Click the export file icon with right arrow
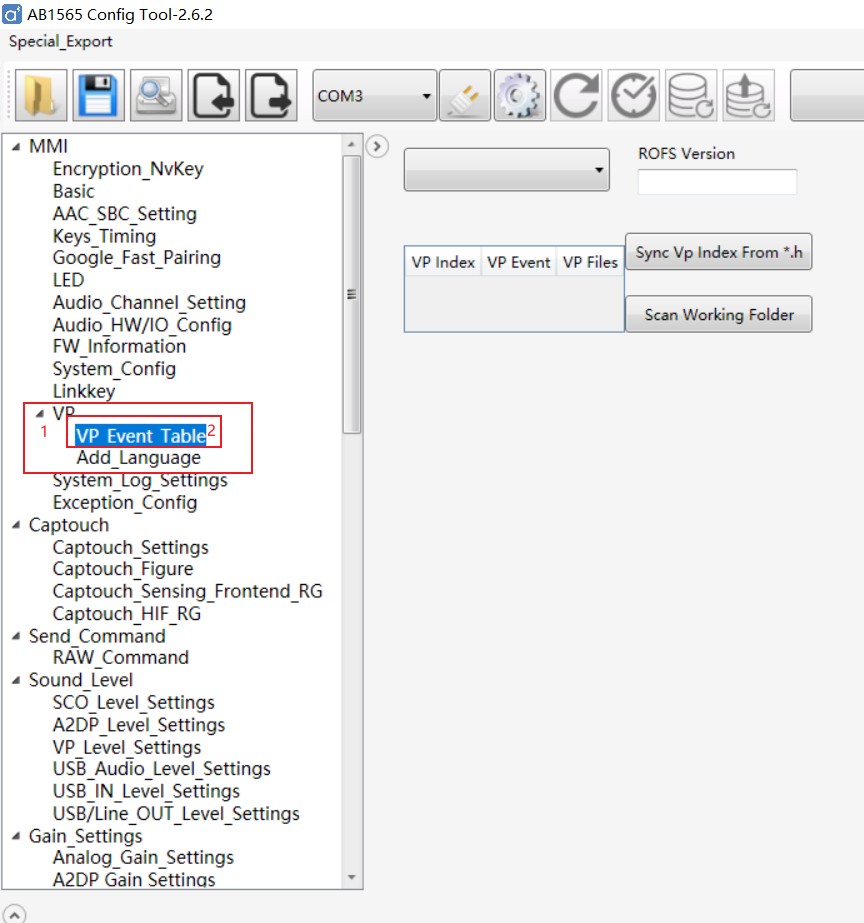This screenshot has width=864, height=923. (x=271, y=96)
